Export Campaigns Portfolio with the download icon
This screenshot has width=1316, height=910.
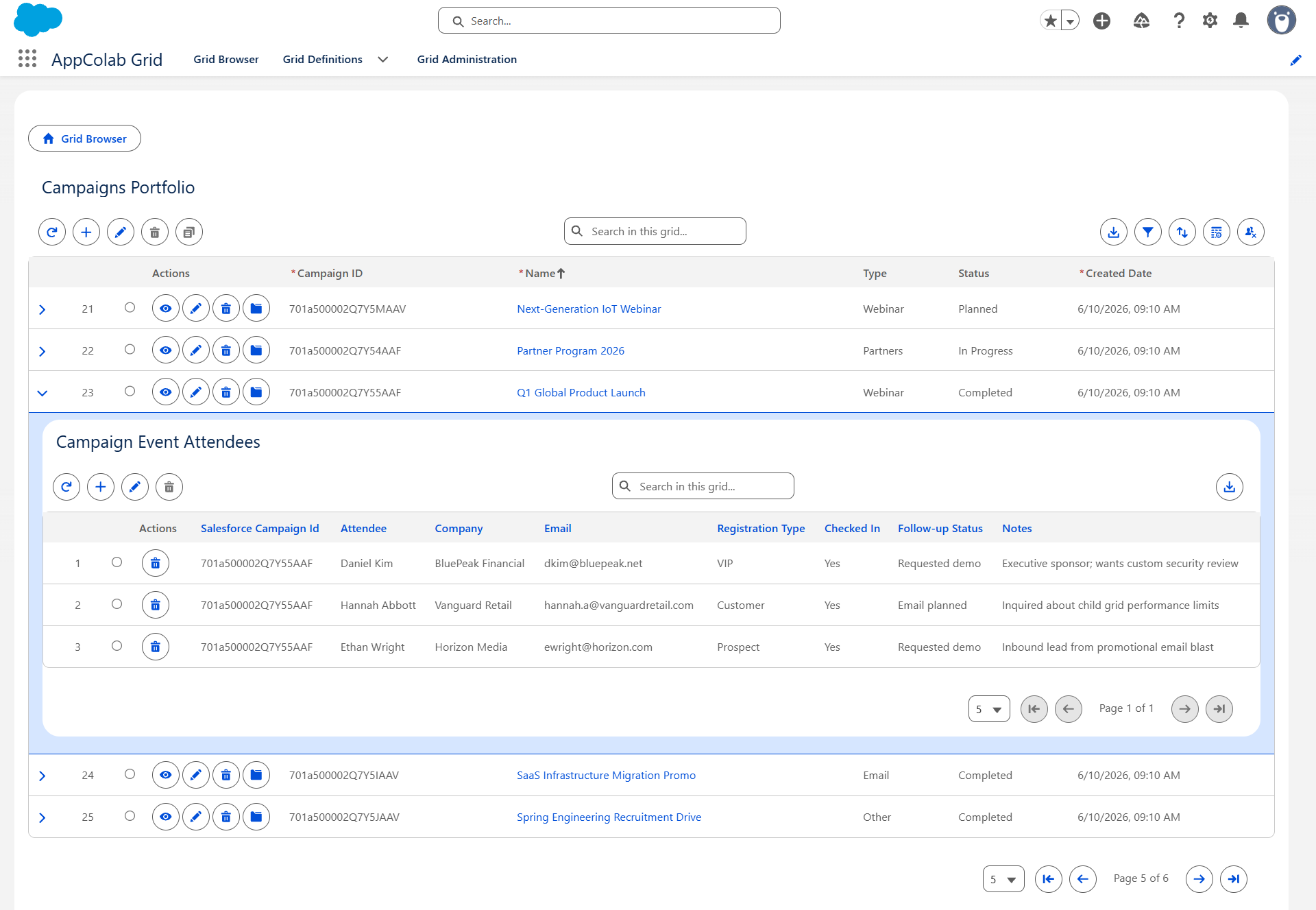[1114, 232]
